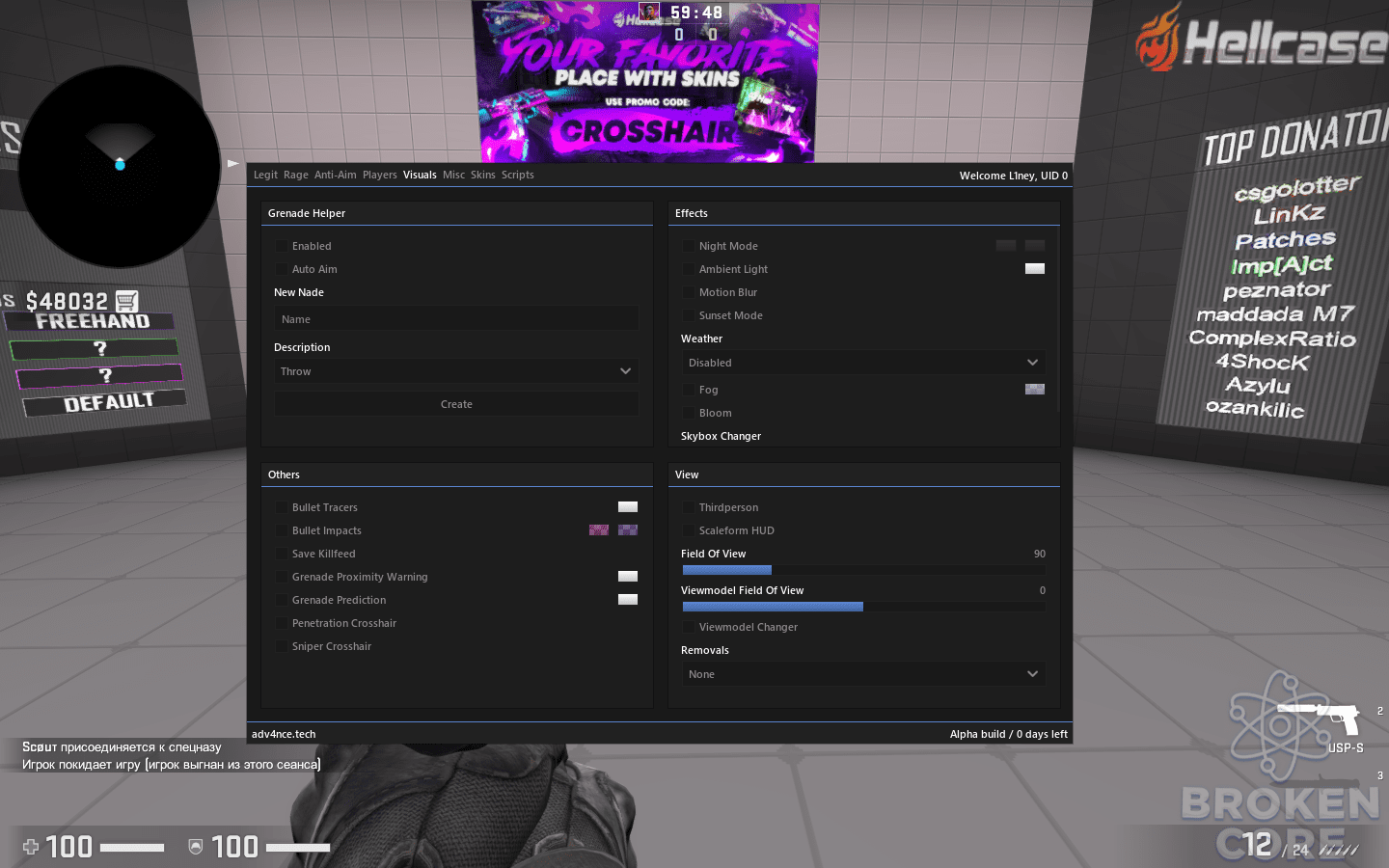Click the armor shield icon in HUD
Image resolution: width=1389 pixels, height=868 pixels.
pyautogui.click(x=196, y=847)
